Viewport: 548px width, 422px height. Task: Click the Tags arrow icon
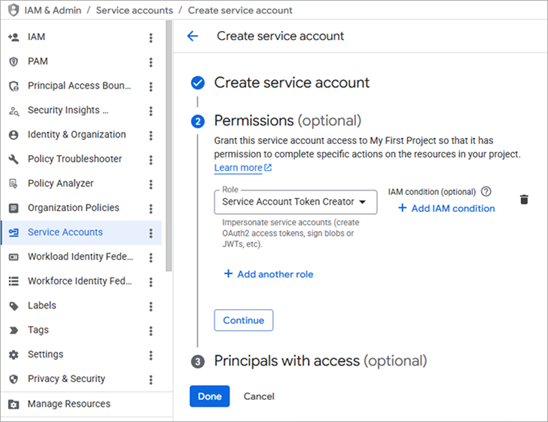point(14,330)
